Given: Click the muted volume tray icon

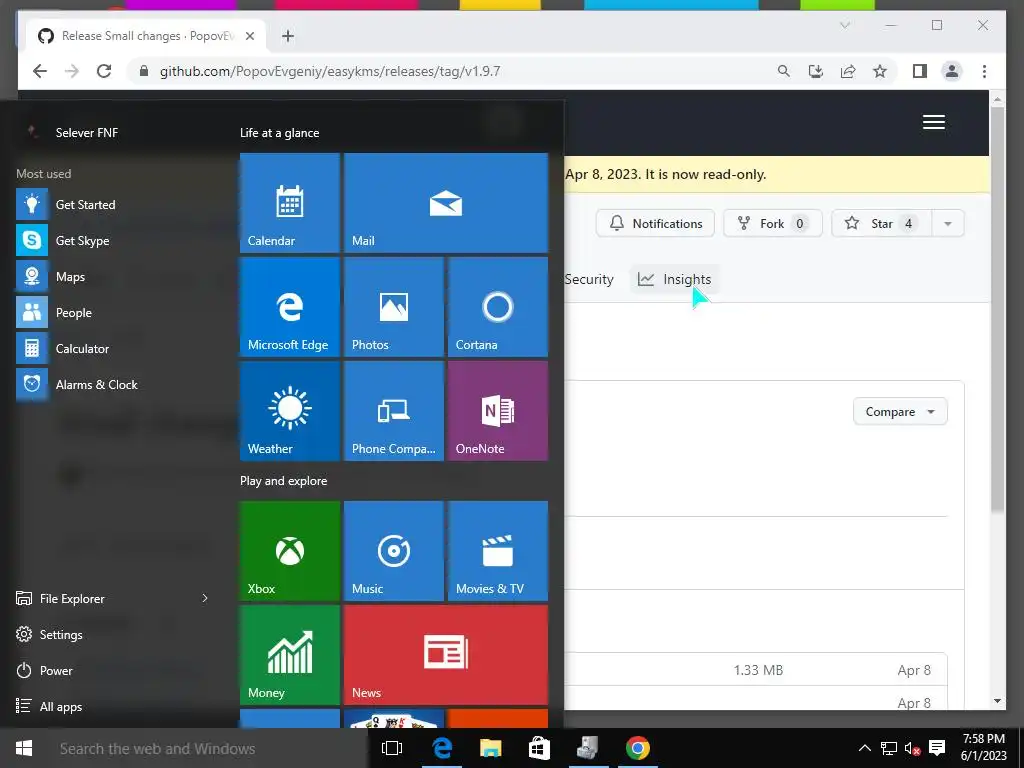Looking at the screenshot, I should 912,748.
